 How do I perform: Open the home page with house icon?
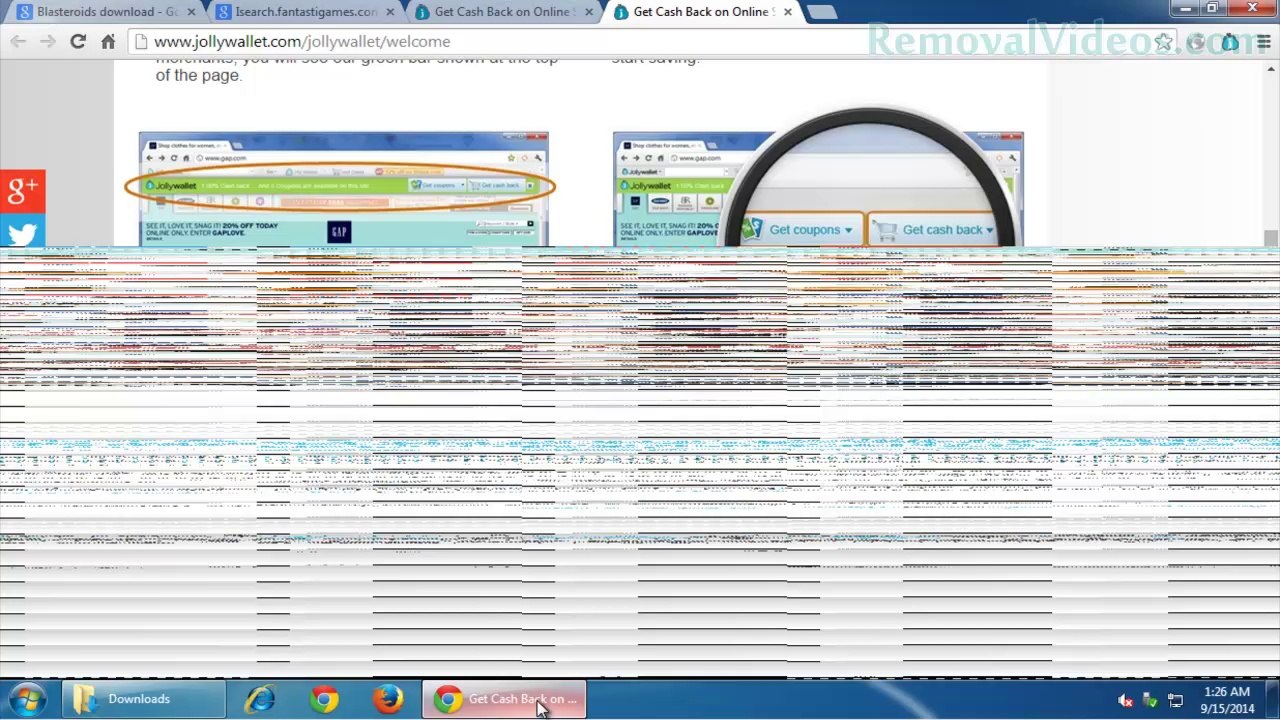point(108,42)
